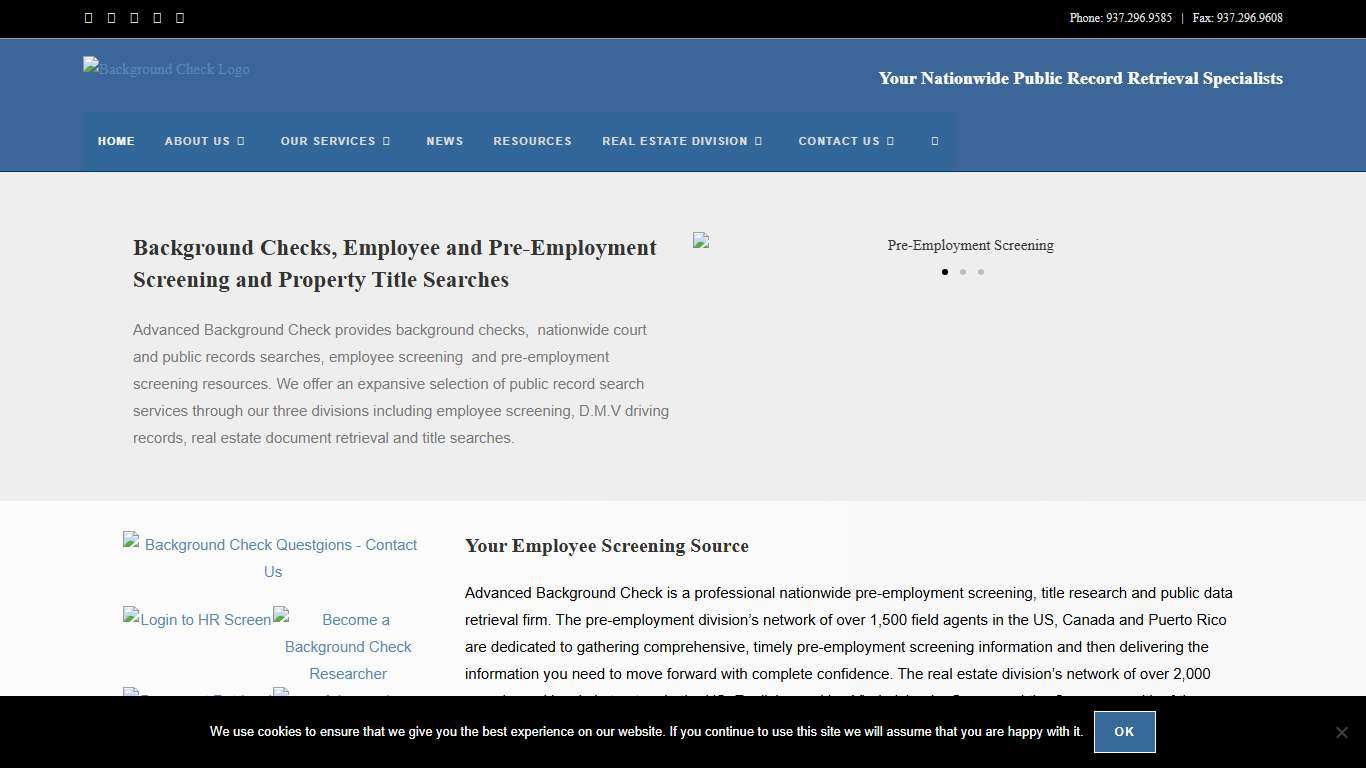Viewport: 1366px width, 768px height.
Task: Switch to the second slider dot
Action: coord(963,272)
